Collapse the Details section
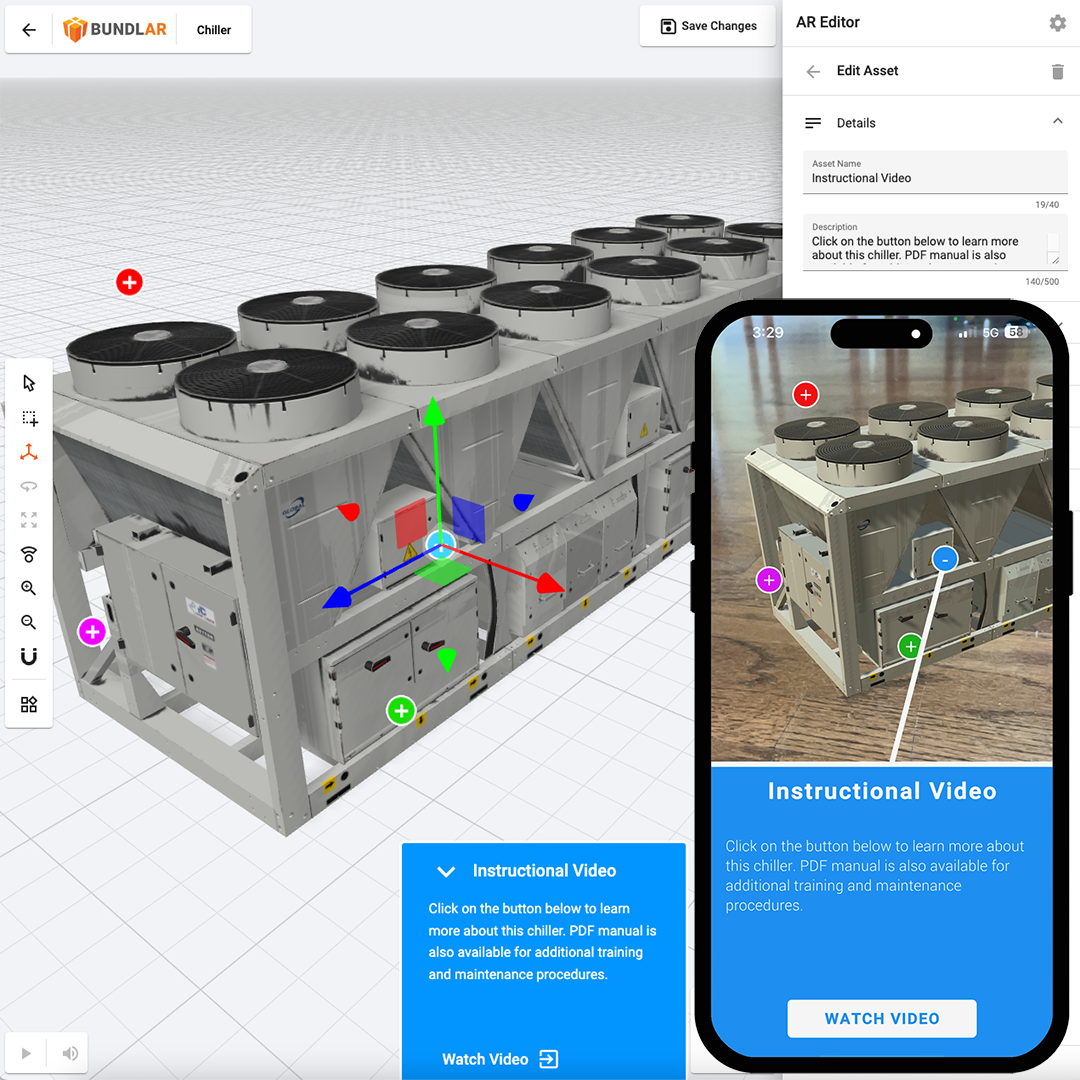The height and width of the screenshot is (1080, 1080). pos(1057,121)
